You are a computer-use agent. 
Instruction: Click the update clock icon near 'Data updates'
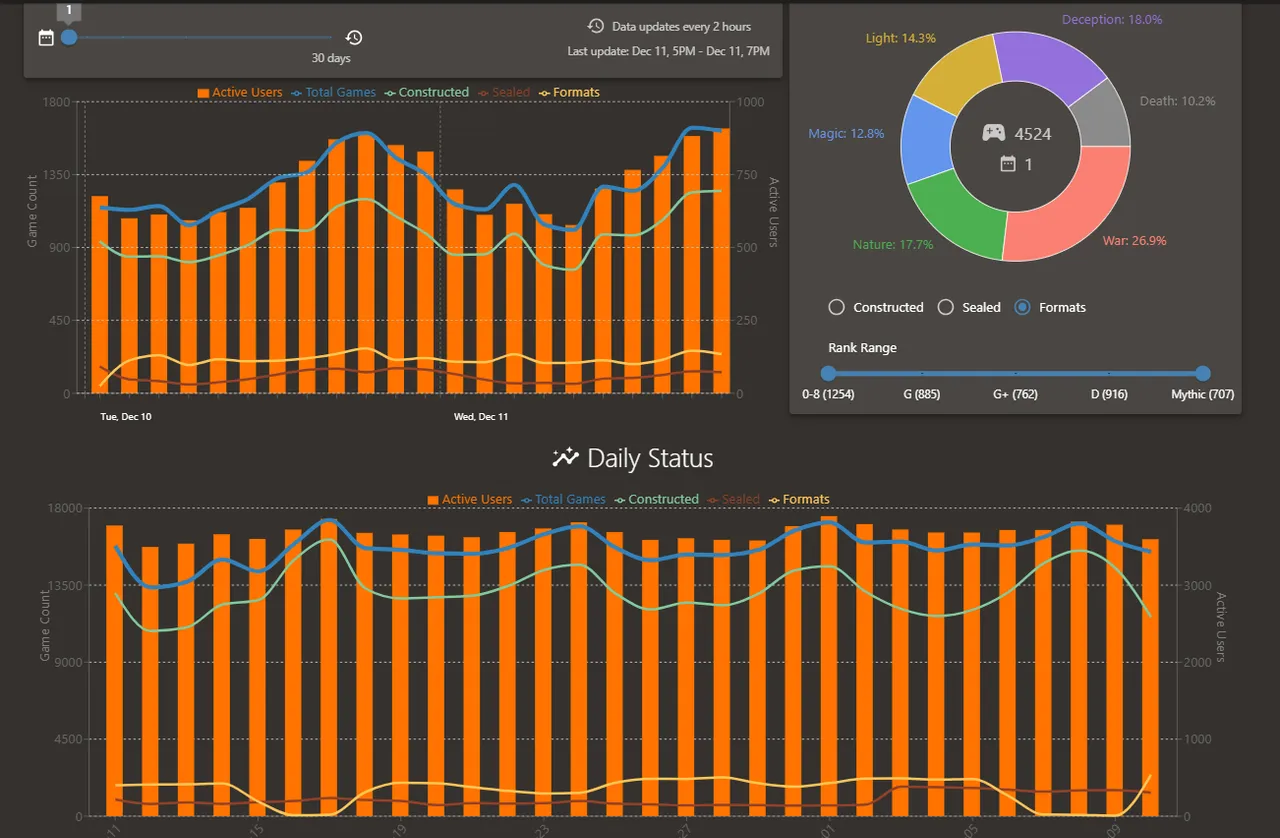[x=596, y=26]
